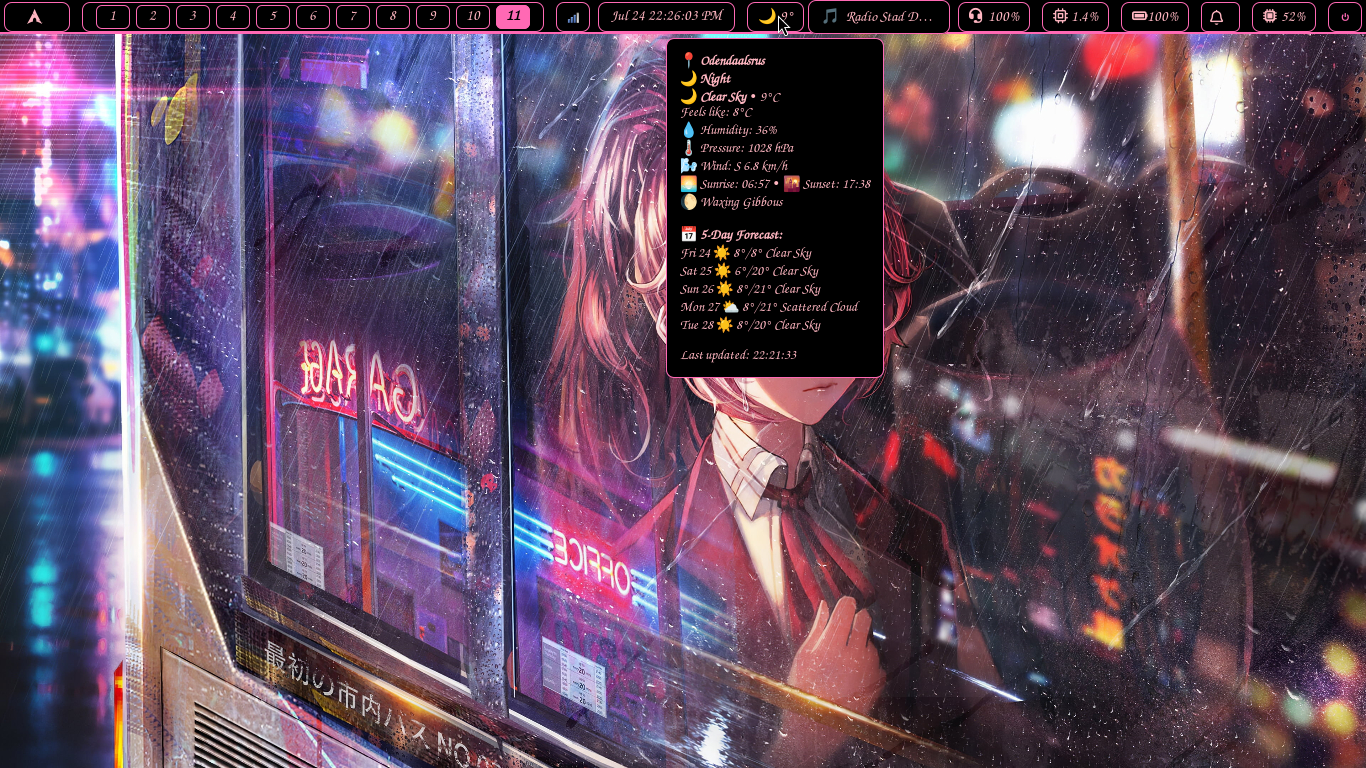This screenshot has width=1366, height=768.
Task: Select workspace 4 in the bar
Action: click(233, 16)
